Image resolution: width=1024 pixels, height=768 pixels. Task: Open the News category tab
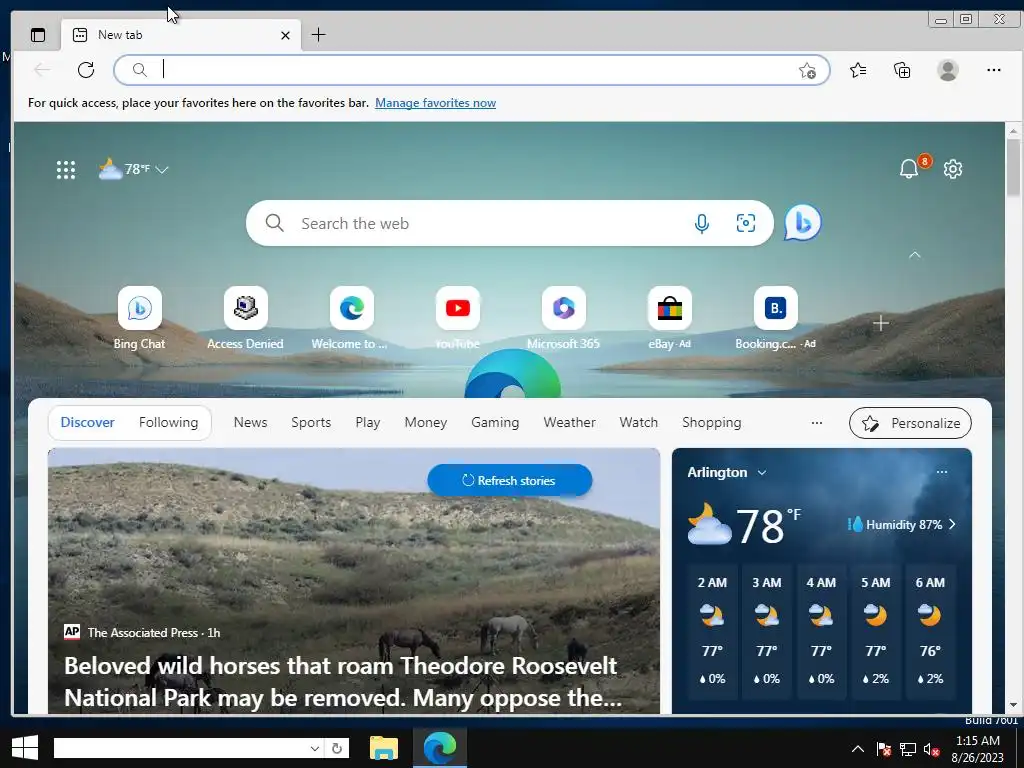click(251, 423)
